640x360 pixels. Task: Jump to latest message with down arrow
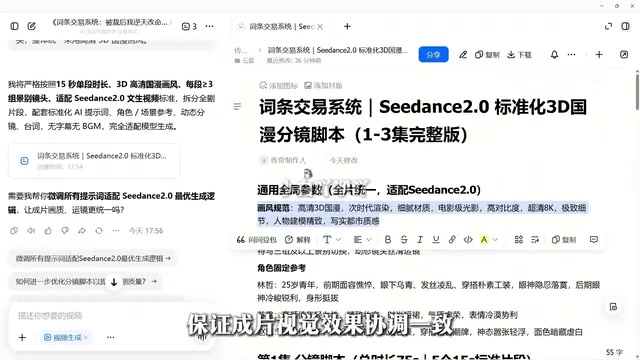114,282
